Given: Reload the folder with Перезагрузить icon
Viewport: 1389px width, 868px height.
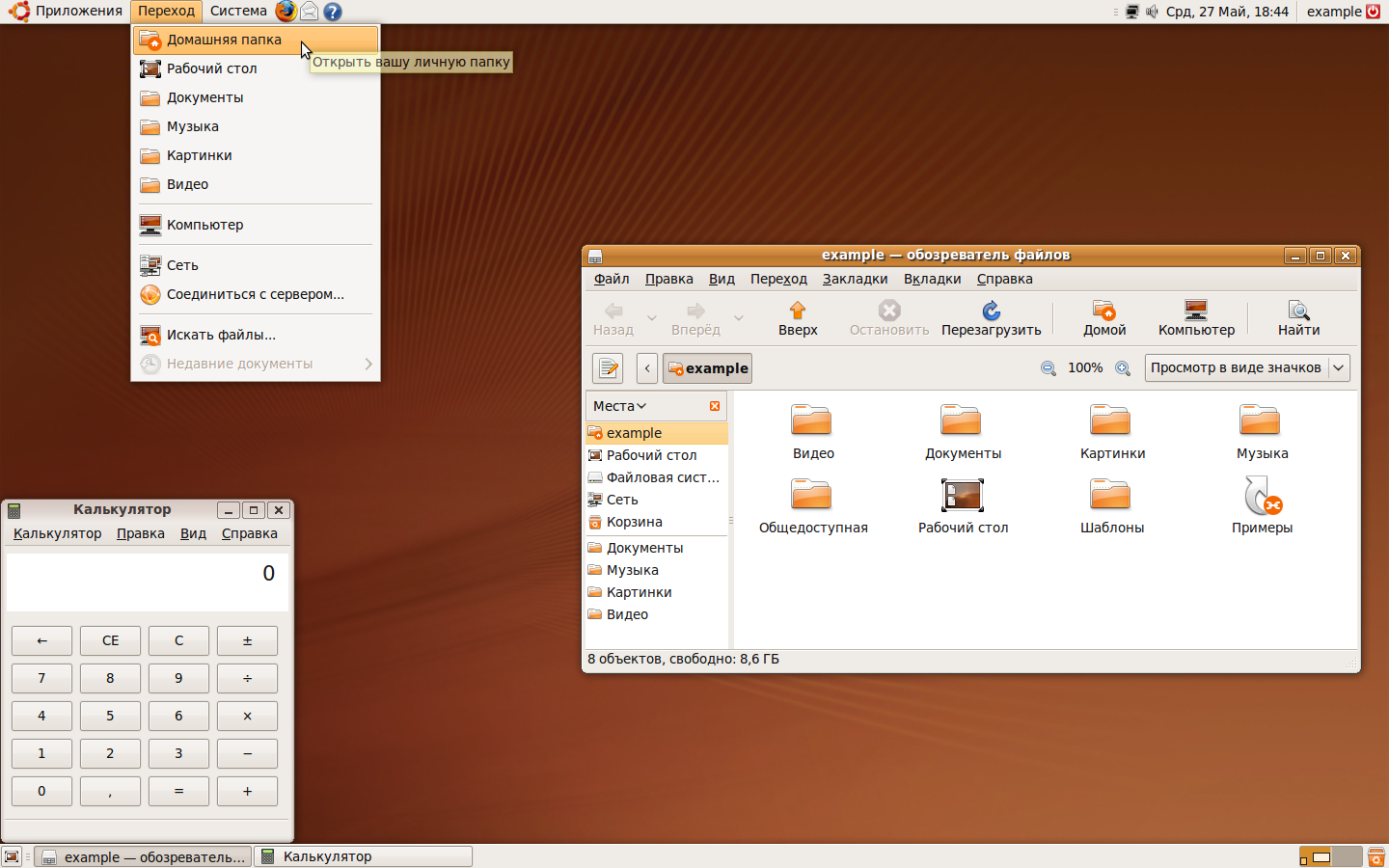Looking at the screenshot, I should [x=992, y=318].
